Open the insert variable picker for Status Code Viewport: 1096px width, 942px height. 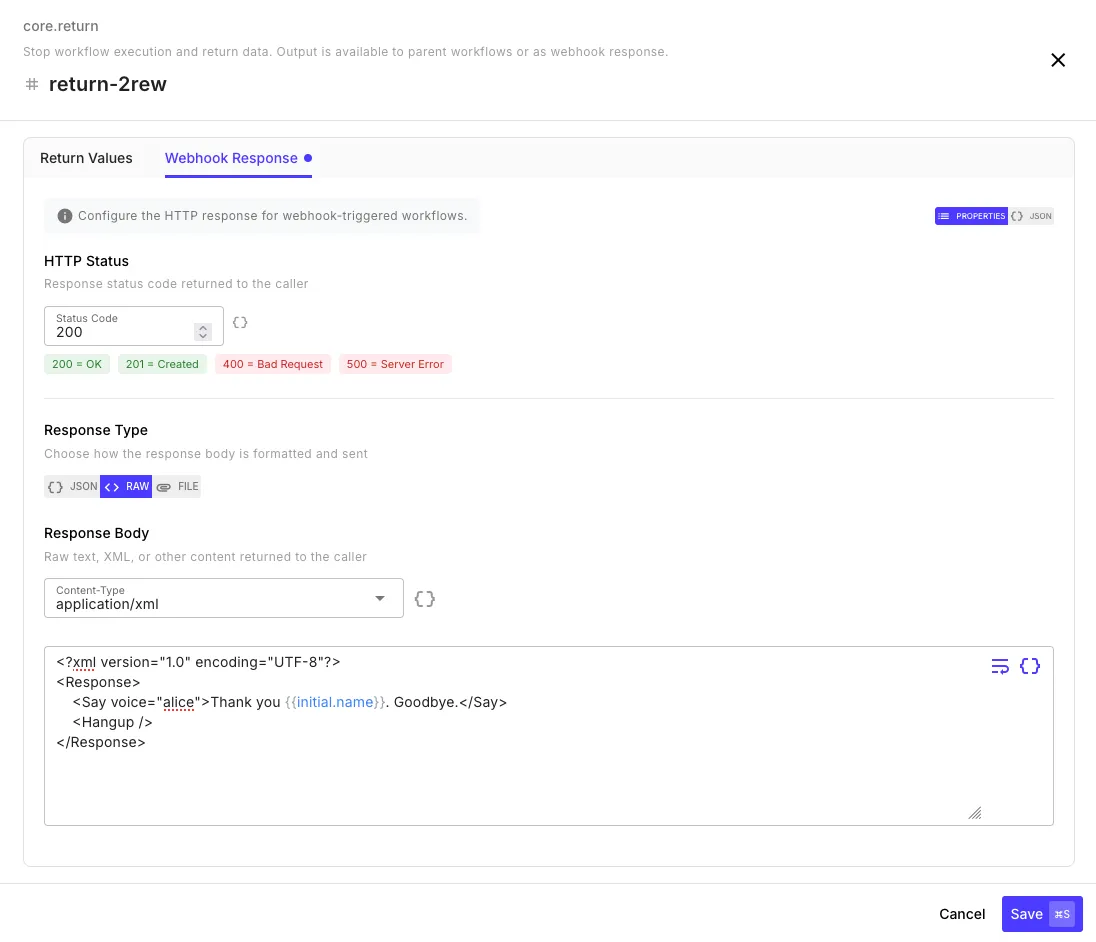tap(239, 322)
